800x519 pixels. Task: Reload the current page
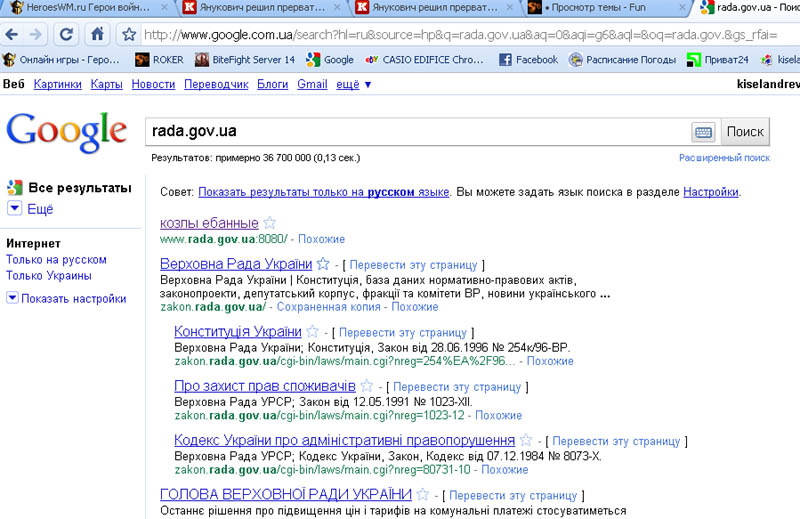click(x=67, y=34)
